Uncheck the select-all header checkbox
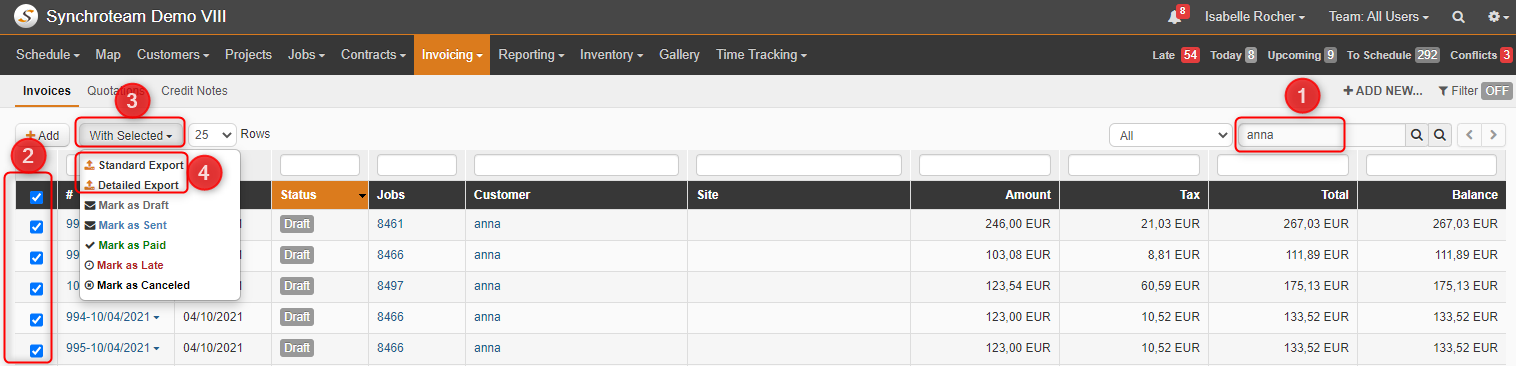The width and height of the screenshot is (1516, 366). click(x=36, y=197)
